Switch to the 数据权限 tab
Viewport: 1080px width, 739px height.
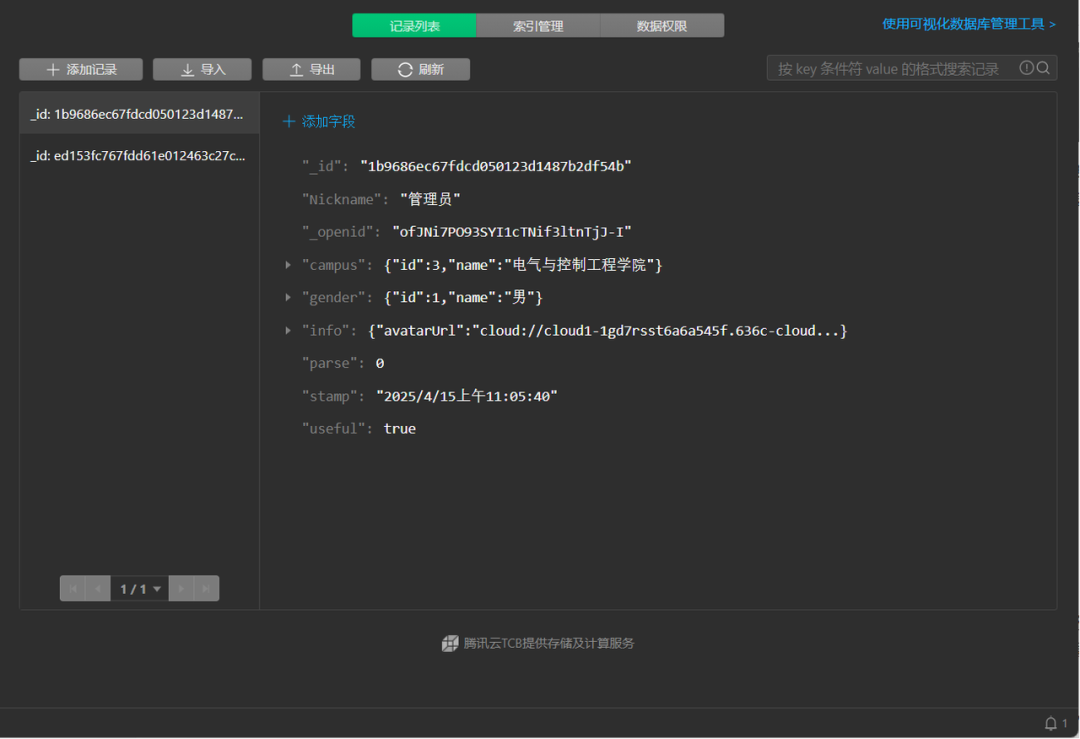tap(662, 26)
